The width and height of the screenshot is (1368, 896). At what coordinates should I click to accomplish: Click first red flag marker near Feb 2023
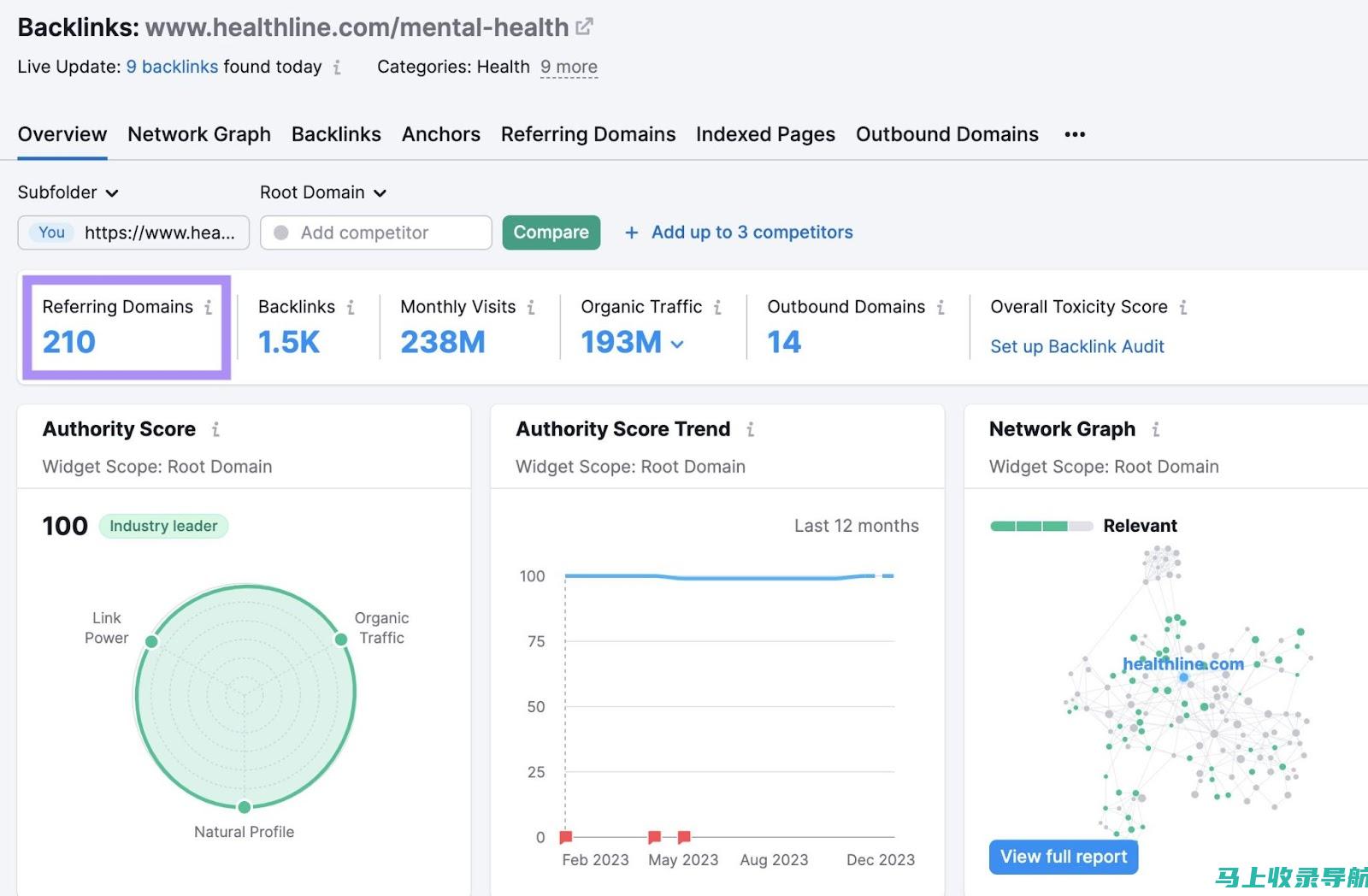[566, 836]
